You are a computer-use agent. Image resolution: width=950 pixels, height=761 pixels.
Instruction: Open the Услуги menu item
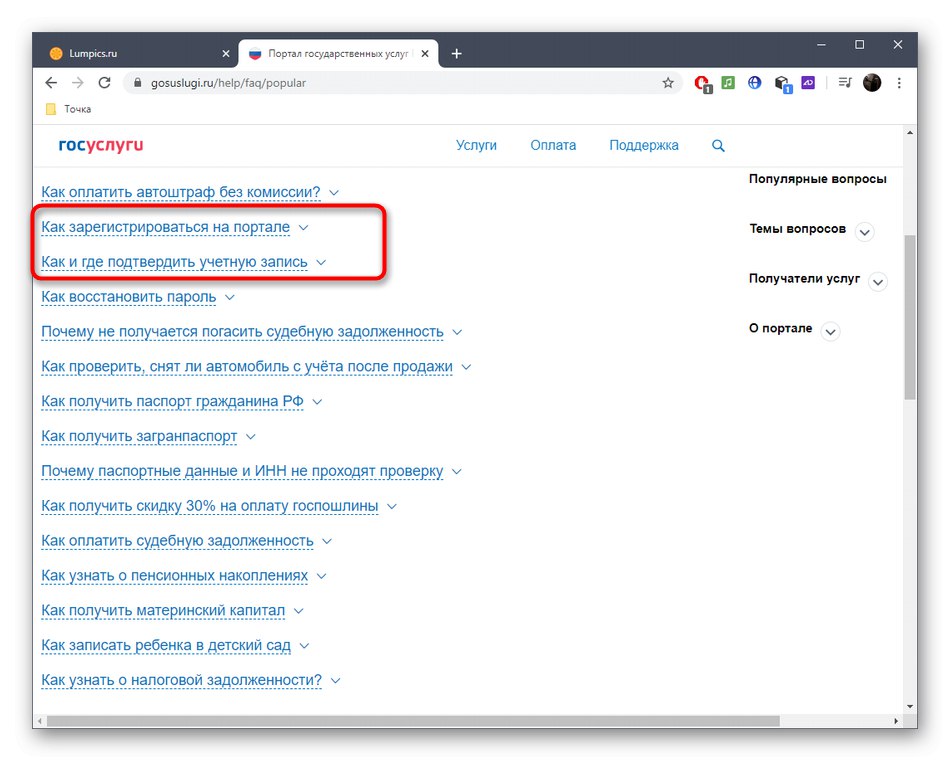tap(476, 145)
